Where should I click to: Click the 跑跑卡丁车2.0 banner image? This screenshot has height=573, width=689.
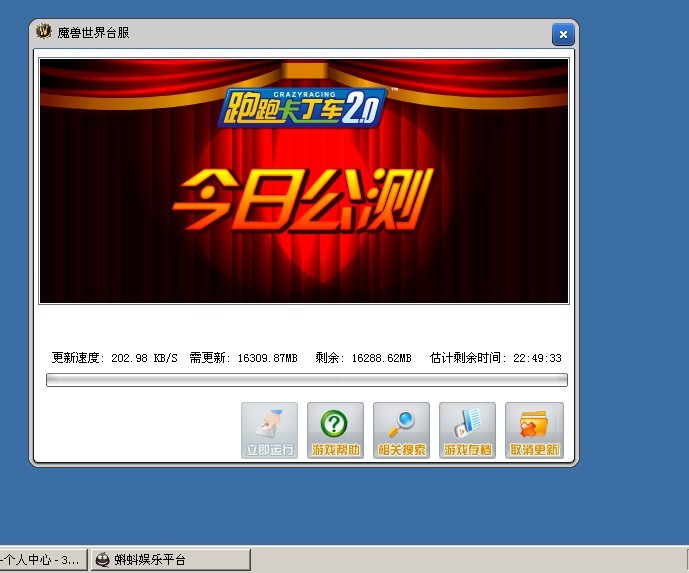[x=304, y=181]
